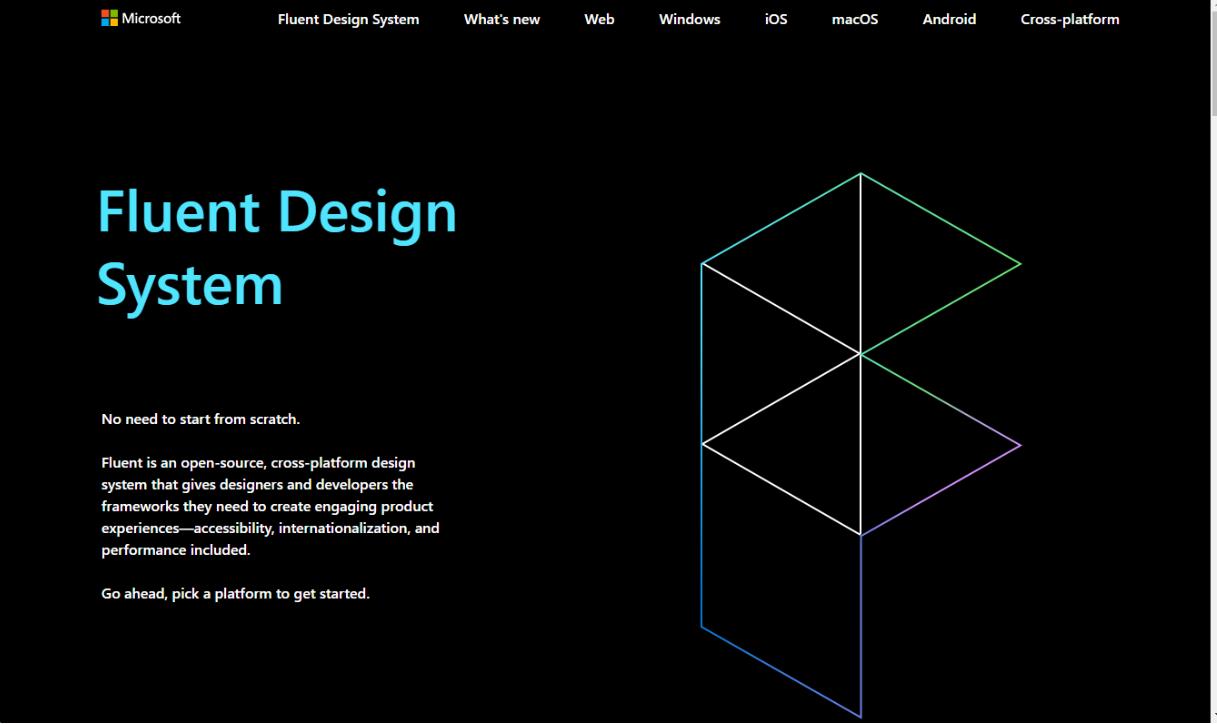Click the geometric Fluent logo illustration
This screenshot has height=724, width=1217.
tap(861, 445)
